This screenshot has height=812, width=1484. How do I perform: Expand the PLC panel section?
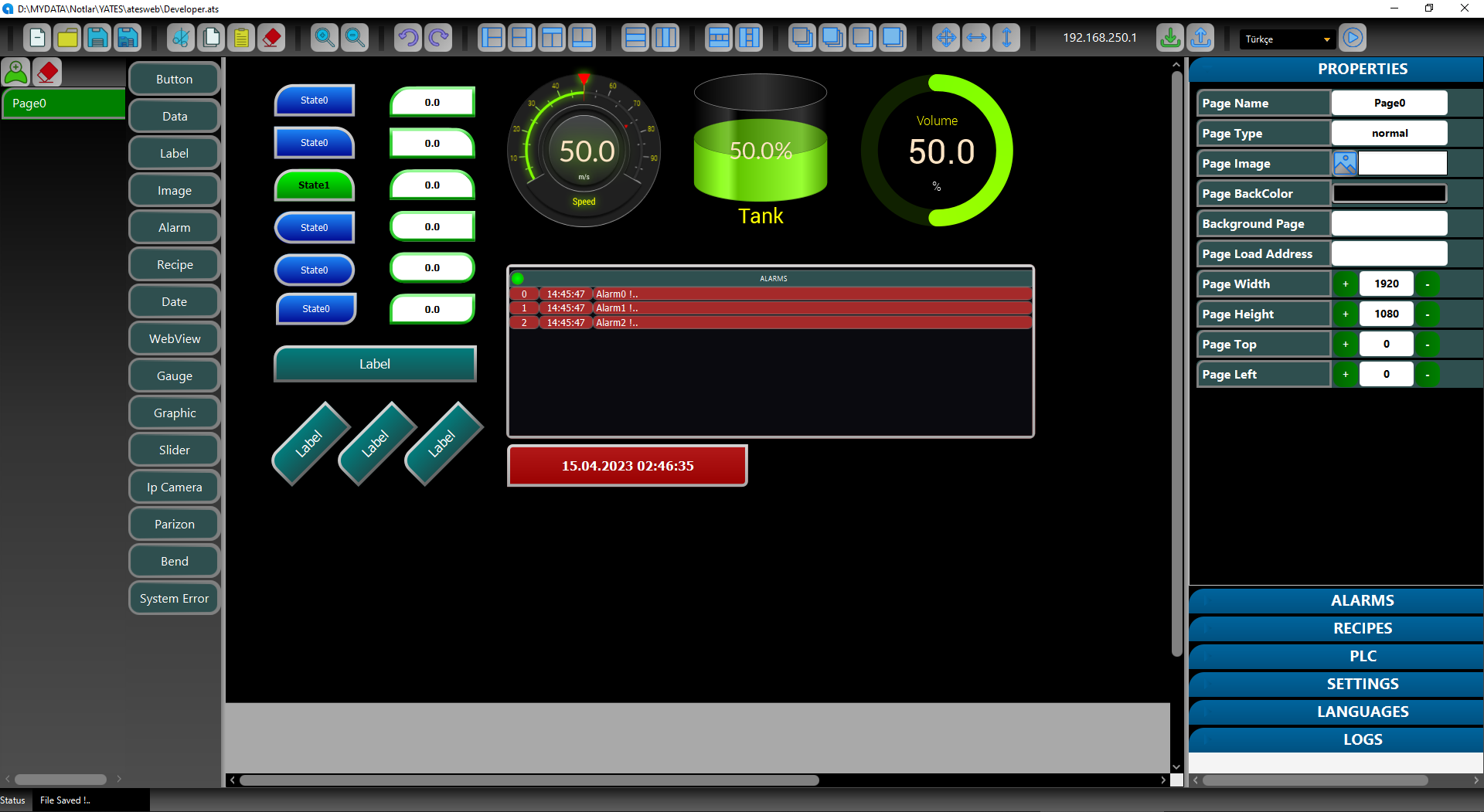pyautogui.click(x=1362, y=656)
